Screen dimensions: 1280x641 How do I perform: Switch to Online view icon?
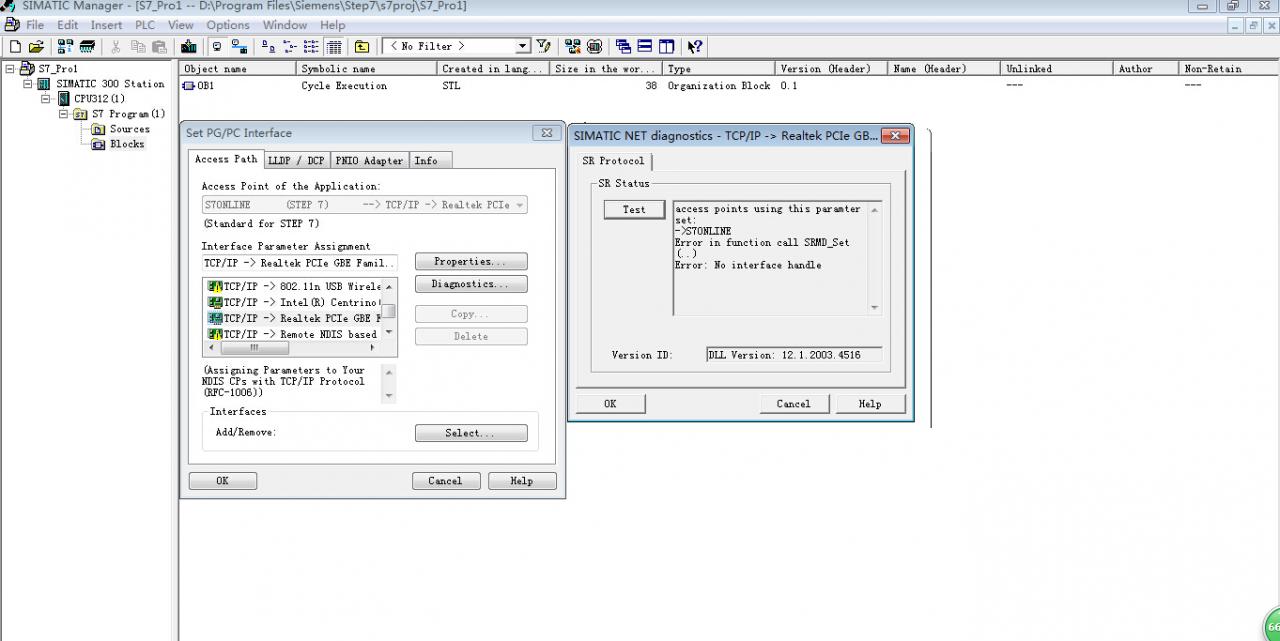point(217,46)
